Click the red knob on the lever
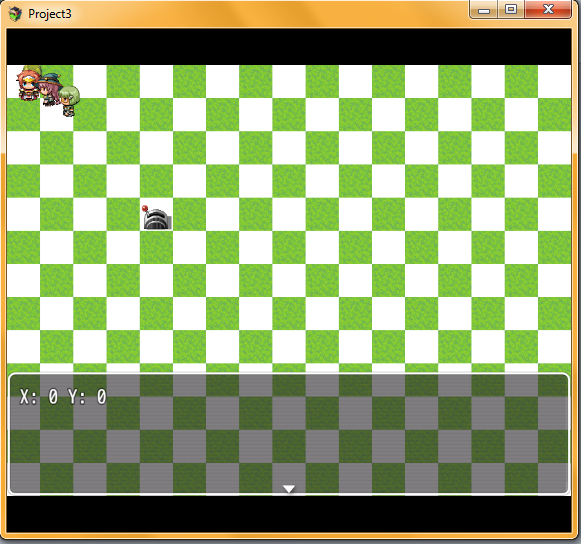This screenshot has width=581, height=544. 145,208
